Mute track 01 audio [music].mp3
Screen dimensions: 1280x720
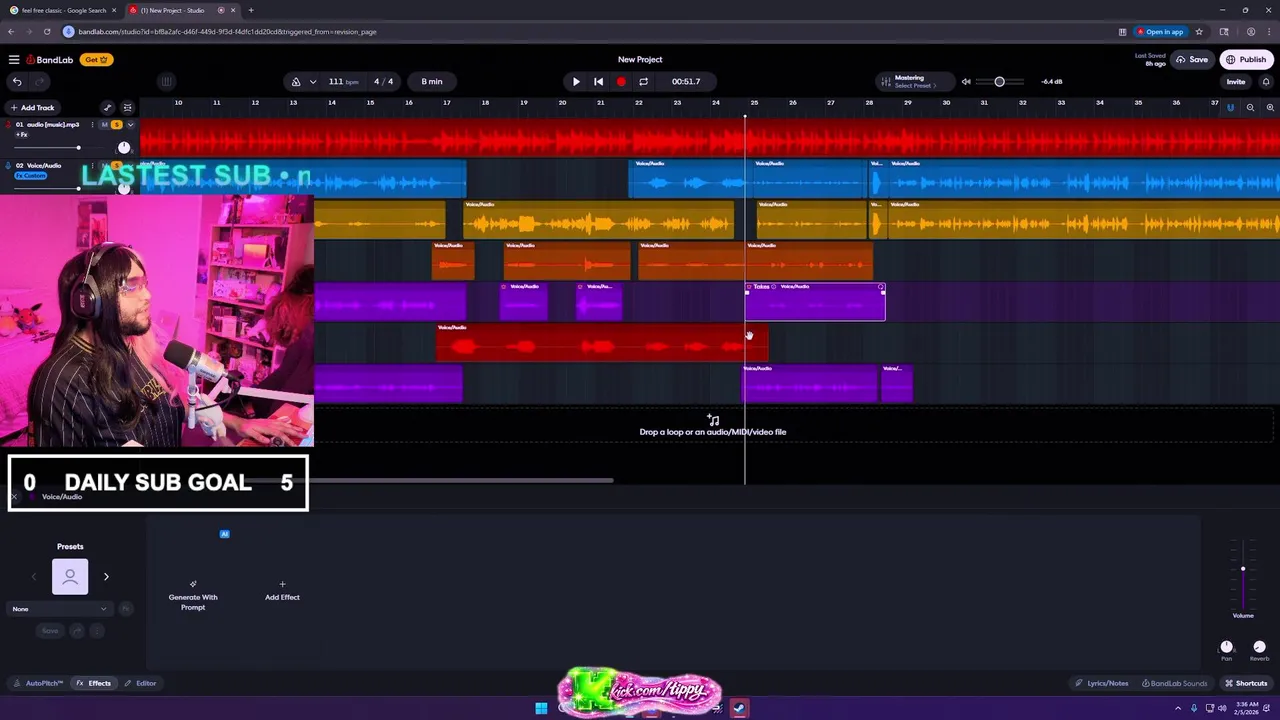click(x=105, y=125)
